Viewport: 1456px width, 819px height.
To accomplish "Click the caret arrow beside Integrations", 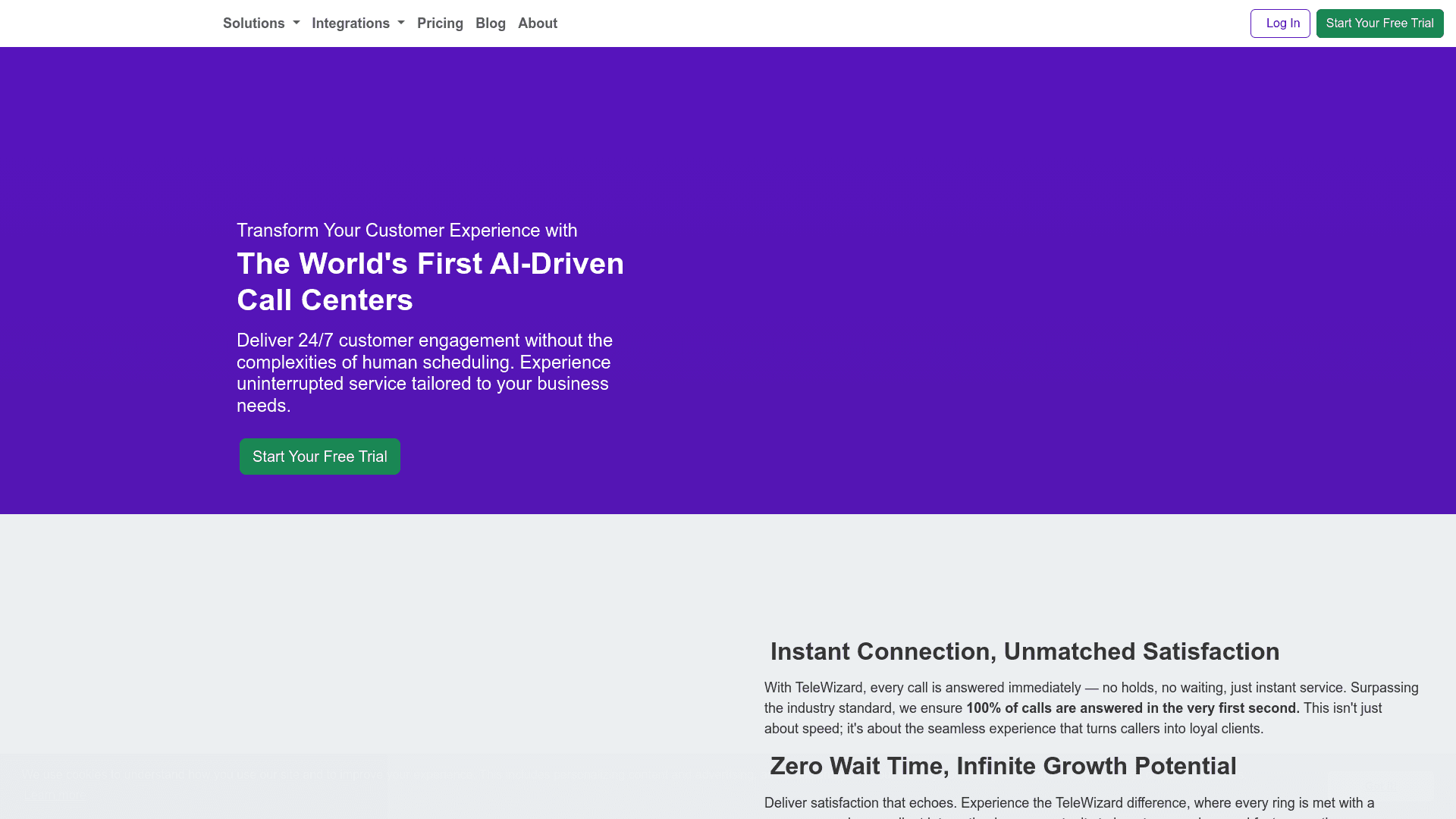I will (x=401, y=24).
